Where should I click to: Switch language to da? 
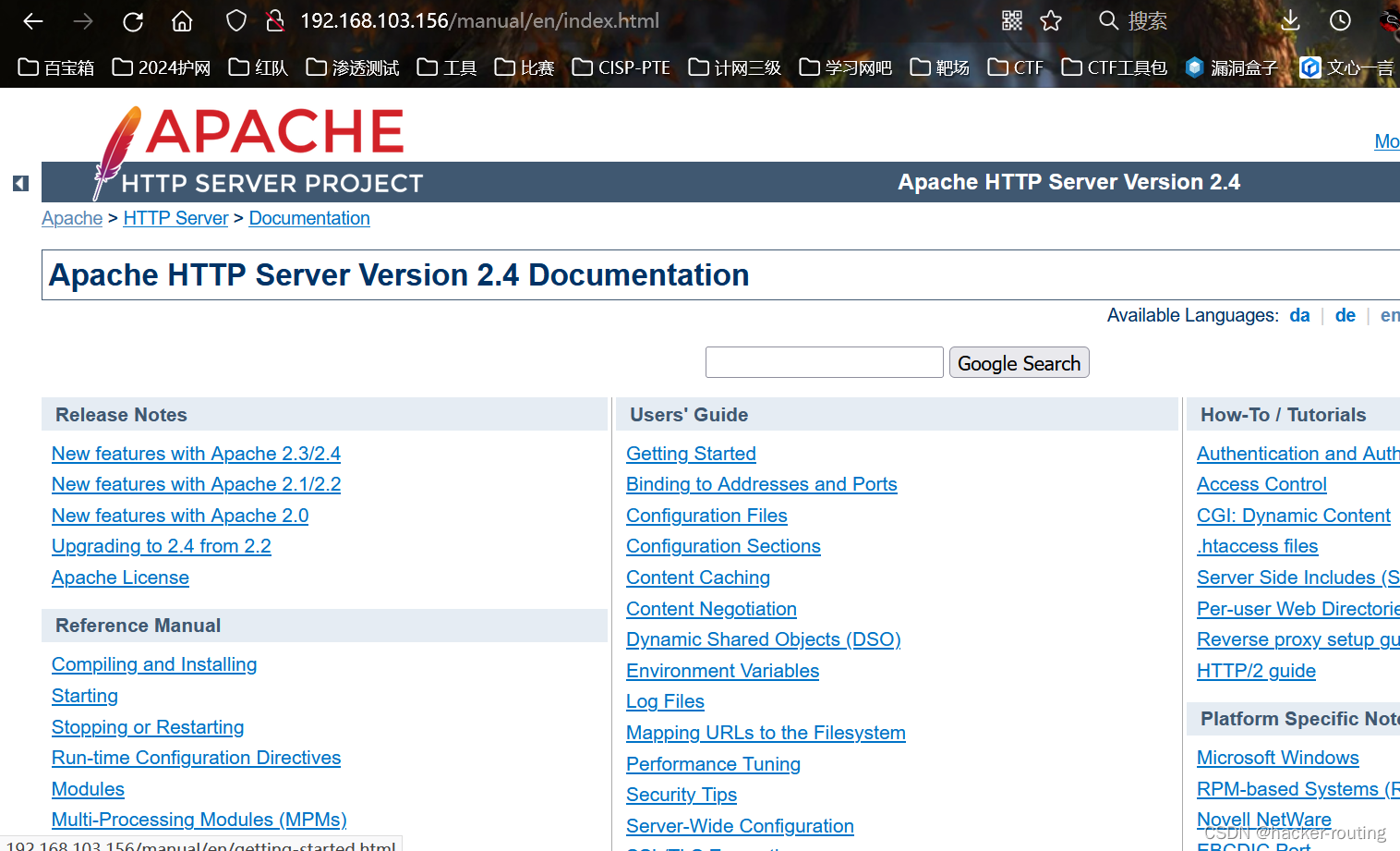pos(1299,315)
